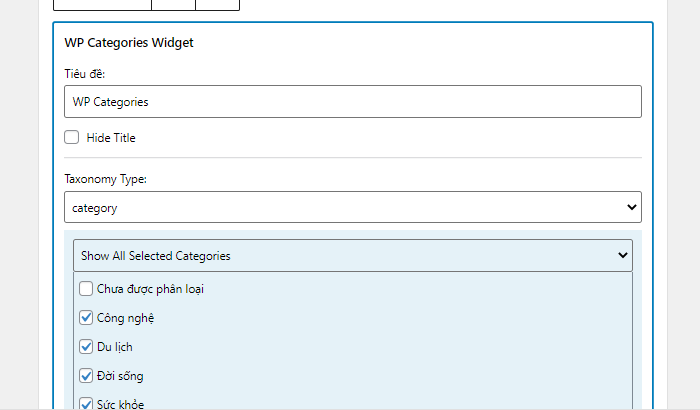
Task: Click the Chưa được phân loại label text
Action: (x=150, y=289)
